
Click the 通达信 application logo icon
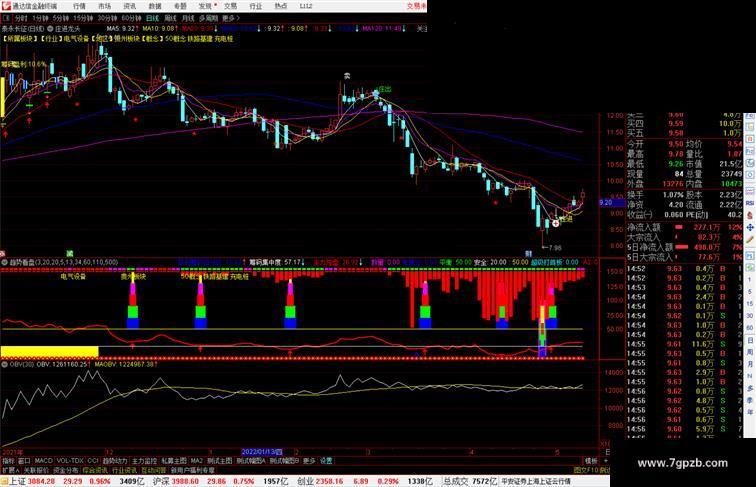click(6, 6)
